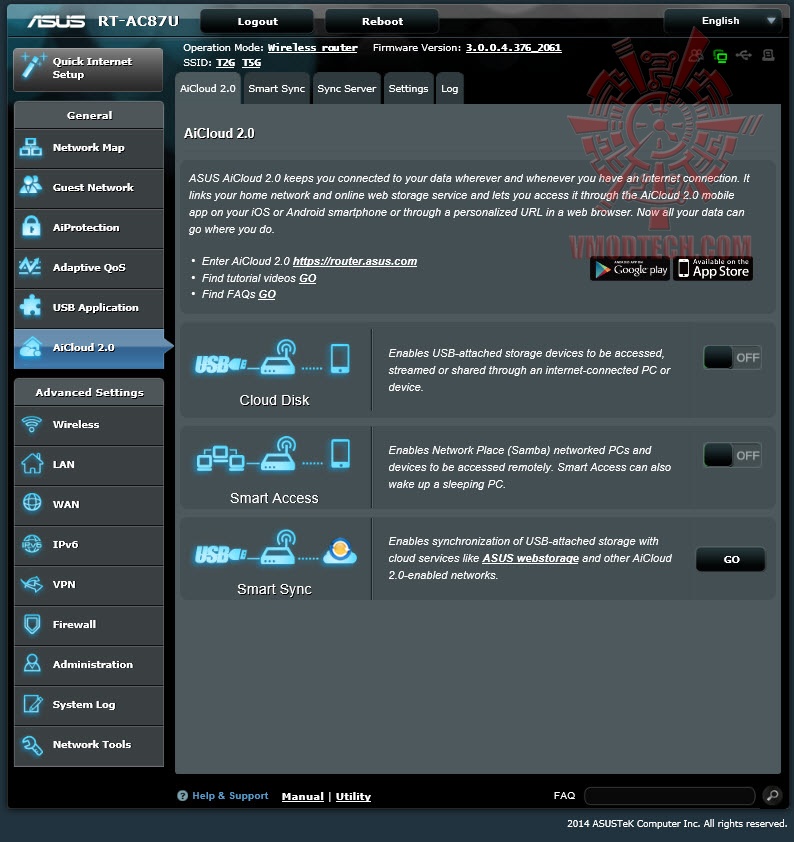Click the green network status icon
794x842 pixels.
tap(719, 55)
